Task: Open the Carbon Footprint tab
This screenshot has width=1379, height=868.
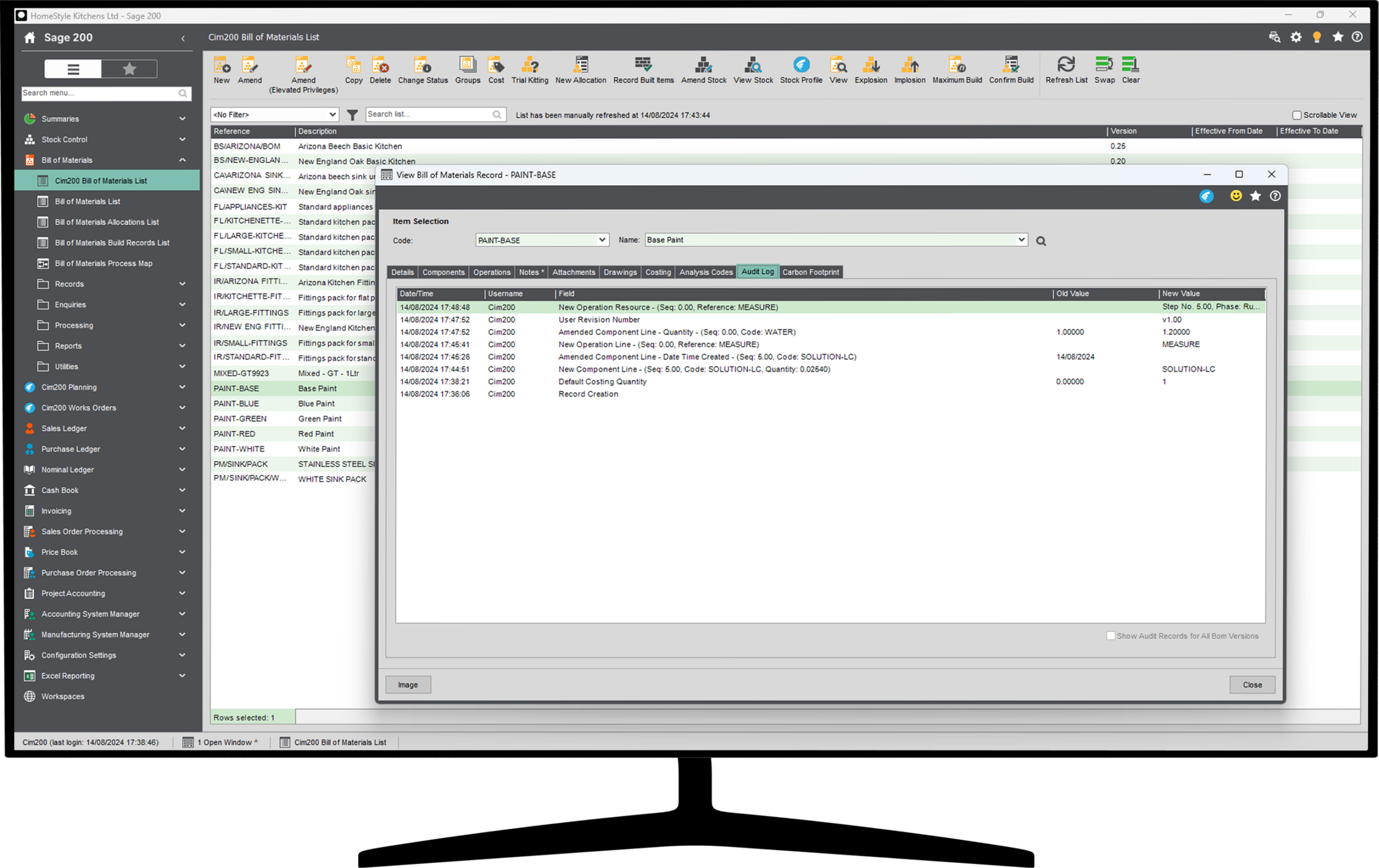Action: (810, 272)
